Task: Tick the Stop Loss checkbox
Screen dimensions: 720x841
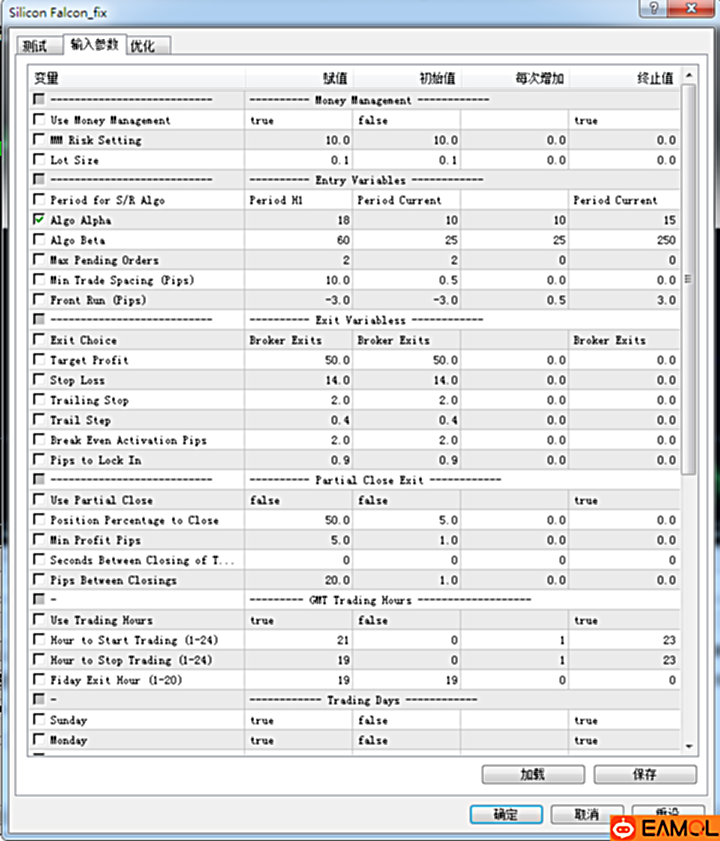Action: pyautogui.click(x=39, y=380)
